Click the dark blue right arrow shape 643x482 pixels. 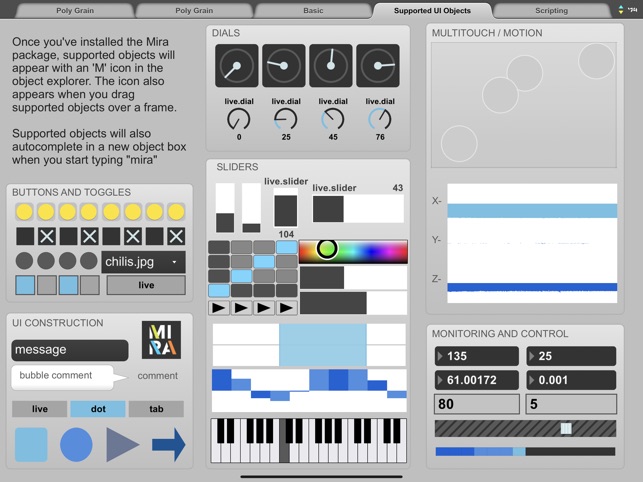click(x=169, y=445)
